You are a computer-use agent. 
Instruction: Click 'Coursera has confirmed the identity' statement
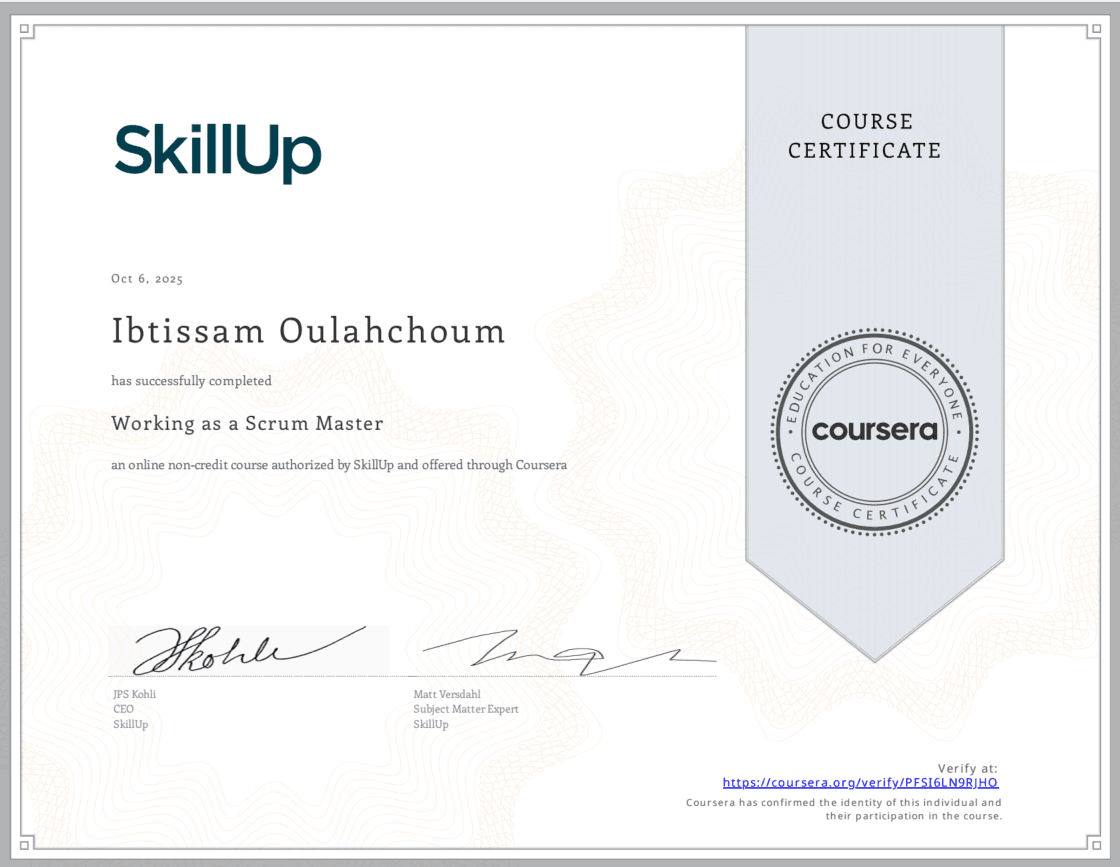point(844,809)
